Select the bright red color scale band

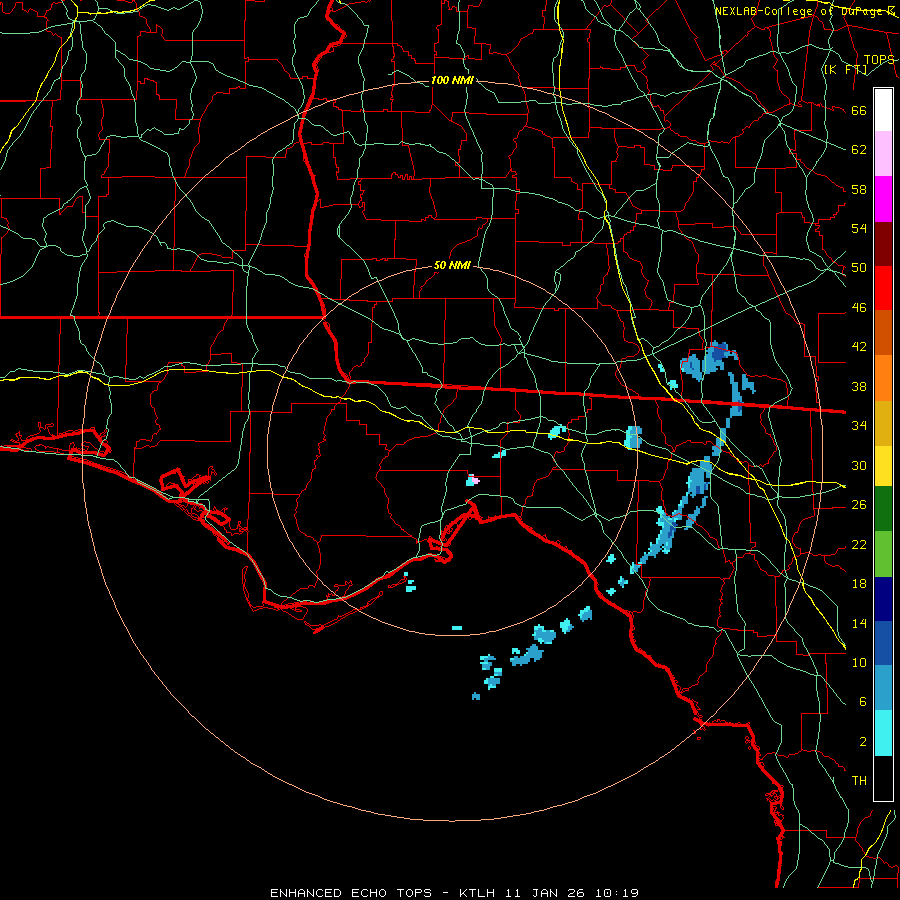pyautogui.click(x=883, y=288)
